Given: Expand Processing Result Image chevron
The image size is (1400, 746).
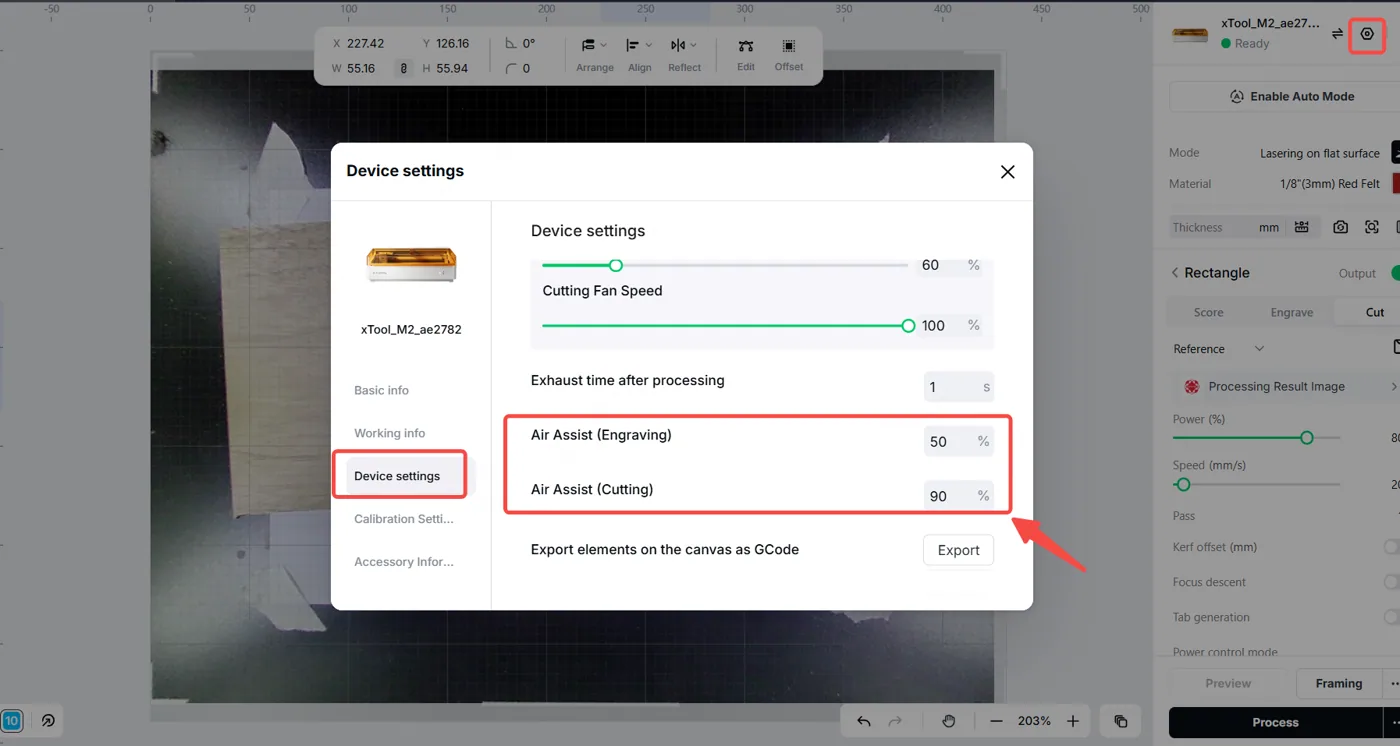Looking at the screenshot, I should coord(1394,387).
